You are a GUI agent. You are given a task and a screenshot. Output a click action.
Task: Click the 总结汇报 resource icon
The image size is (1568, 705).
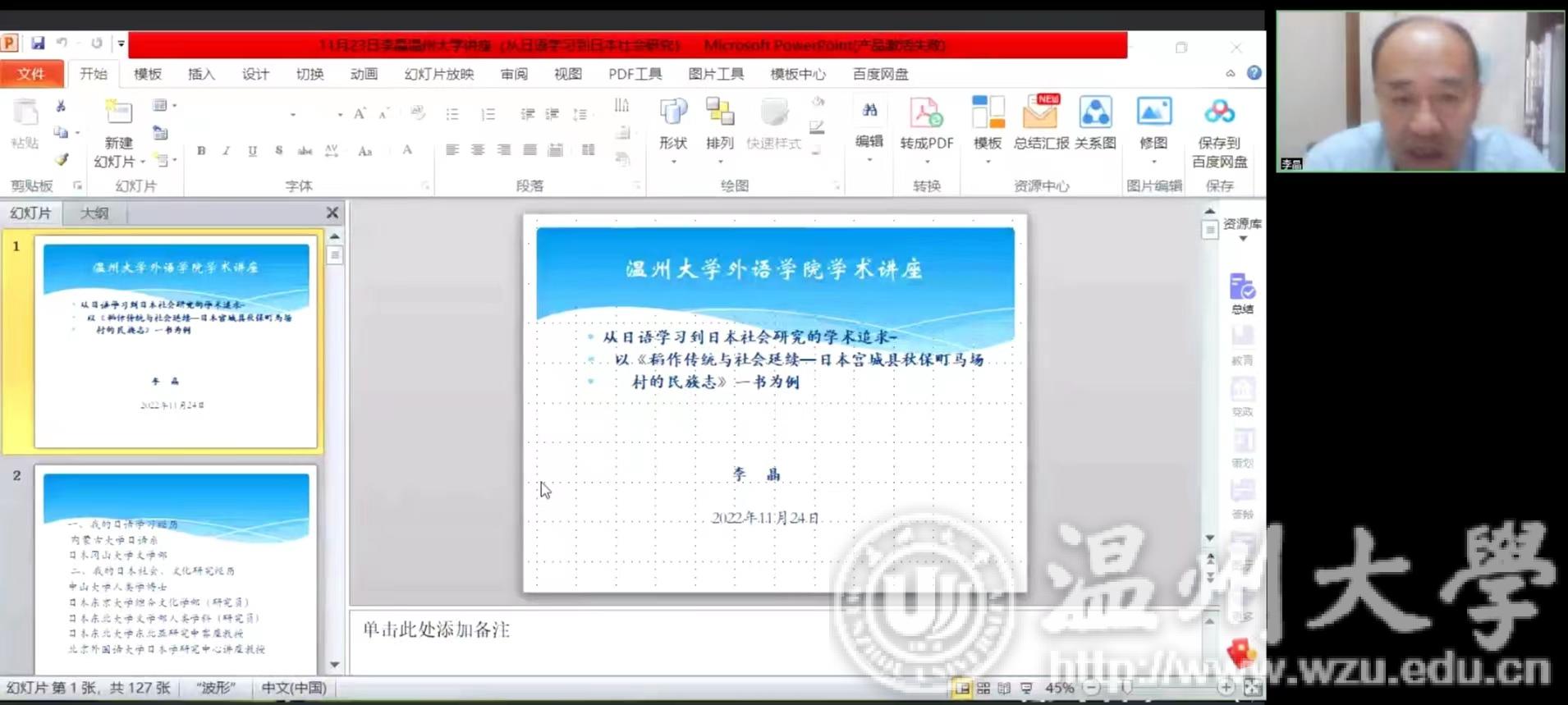[1040, 113]
